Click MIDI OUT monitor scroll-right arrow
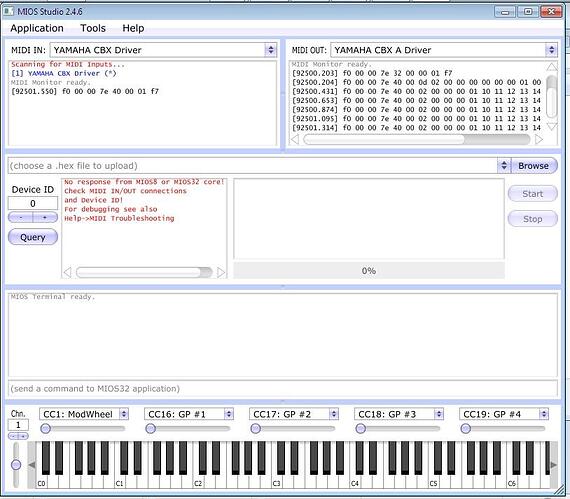This screenshot has width=570, height=499. click(539, 139)
